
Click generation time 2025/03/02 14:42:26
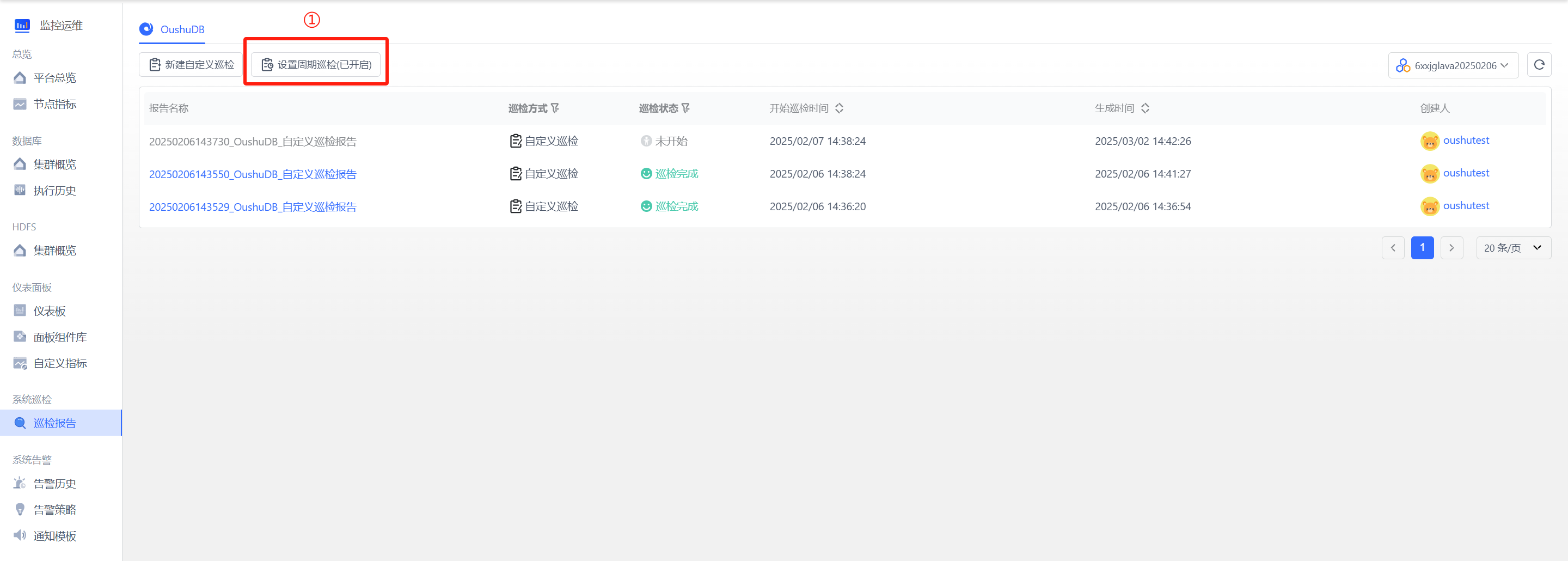(x=1143, y=141)
